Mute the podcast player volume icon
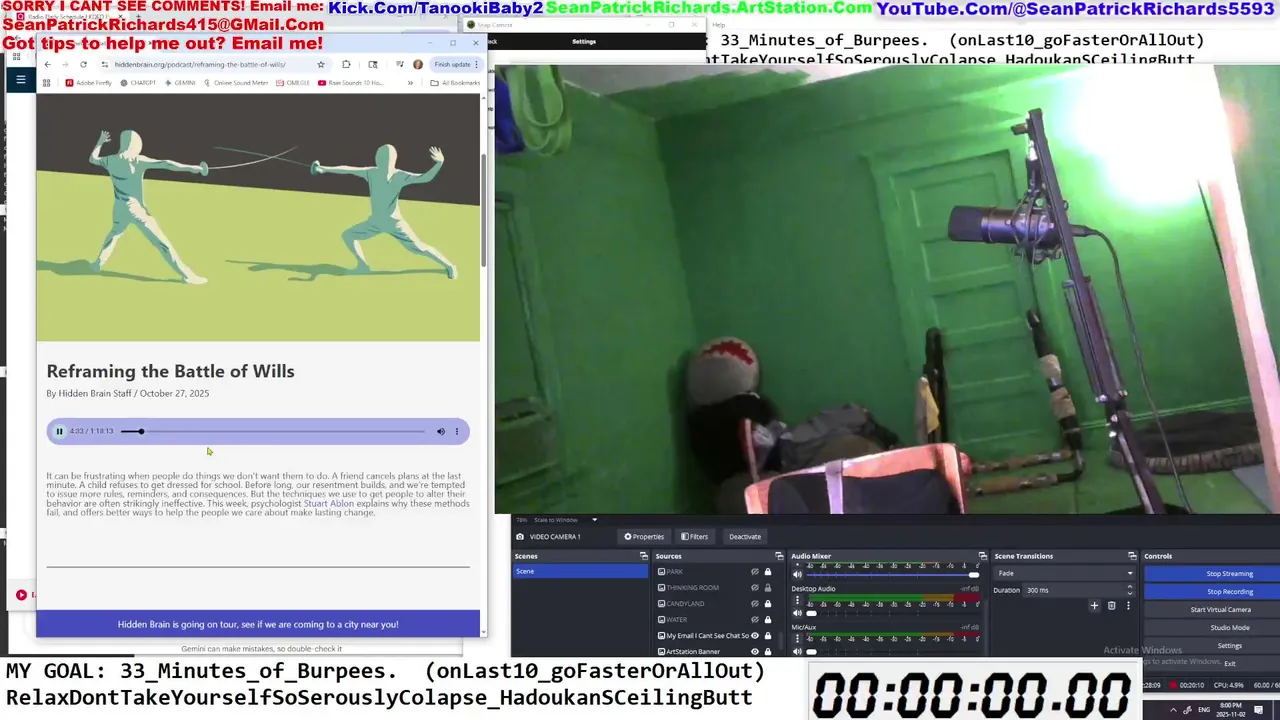This screenshot has width=1280, height=720. coord(440,432)
